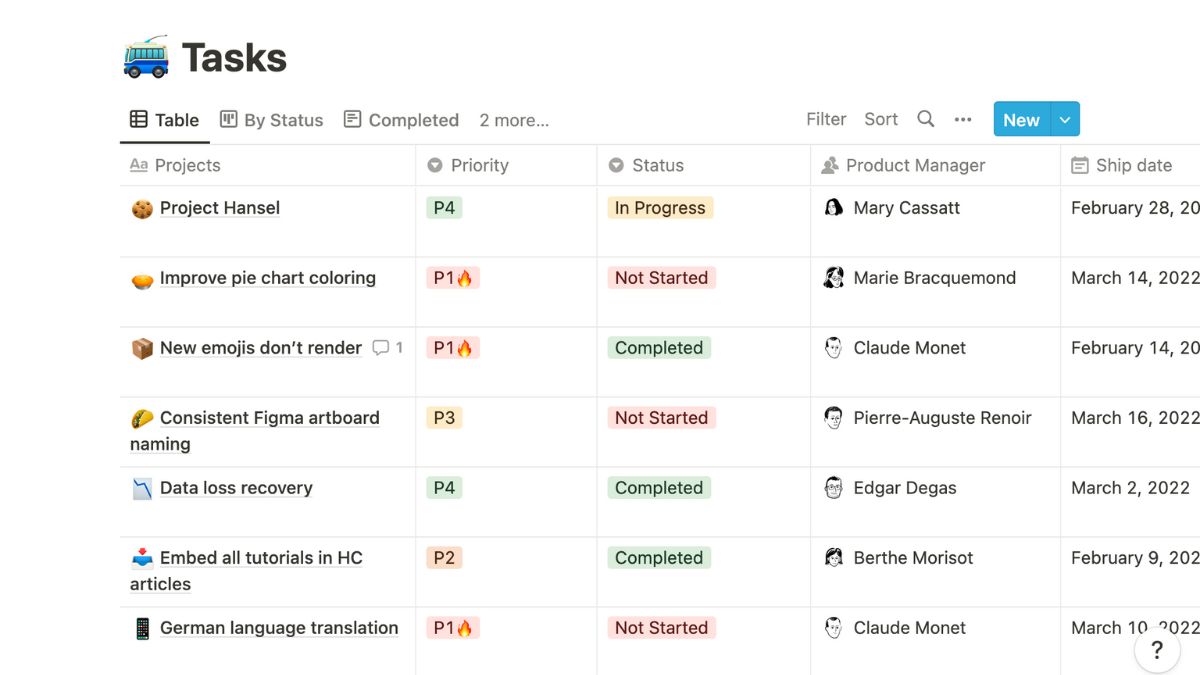
Task: Expand the '2 more...' views list
Action: (514, 120)
